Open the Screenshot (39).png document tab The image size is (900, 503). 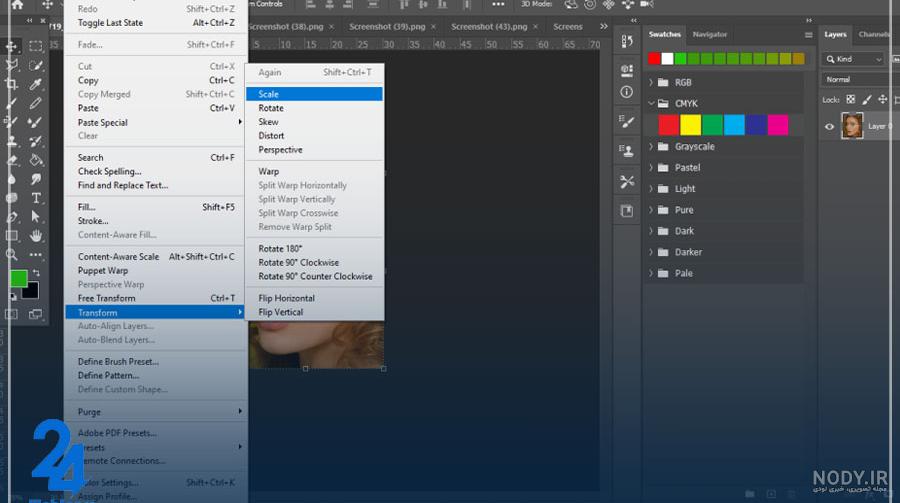coord(387,26)
